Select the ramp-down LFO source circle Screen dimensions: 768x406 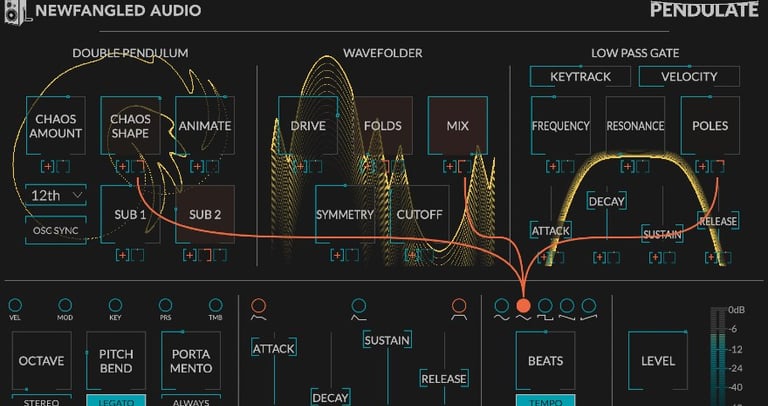567,306
